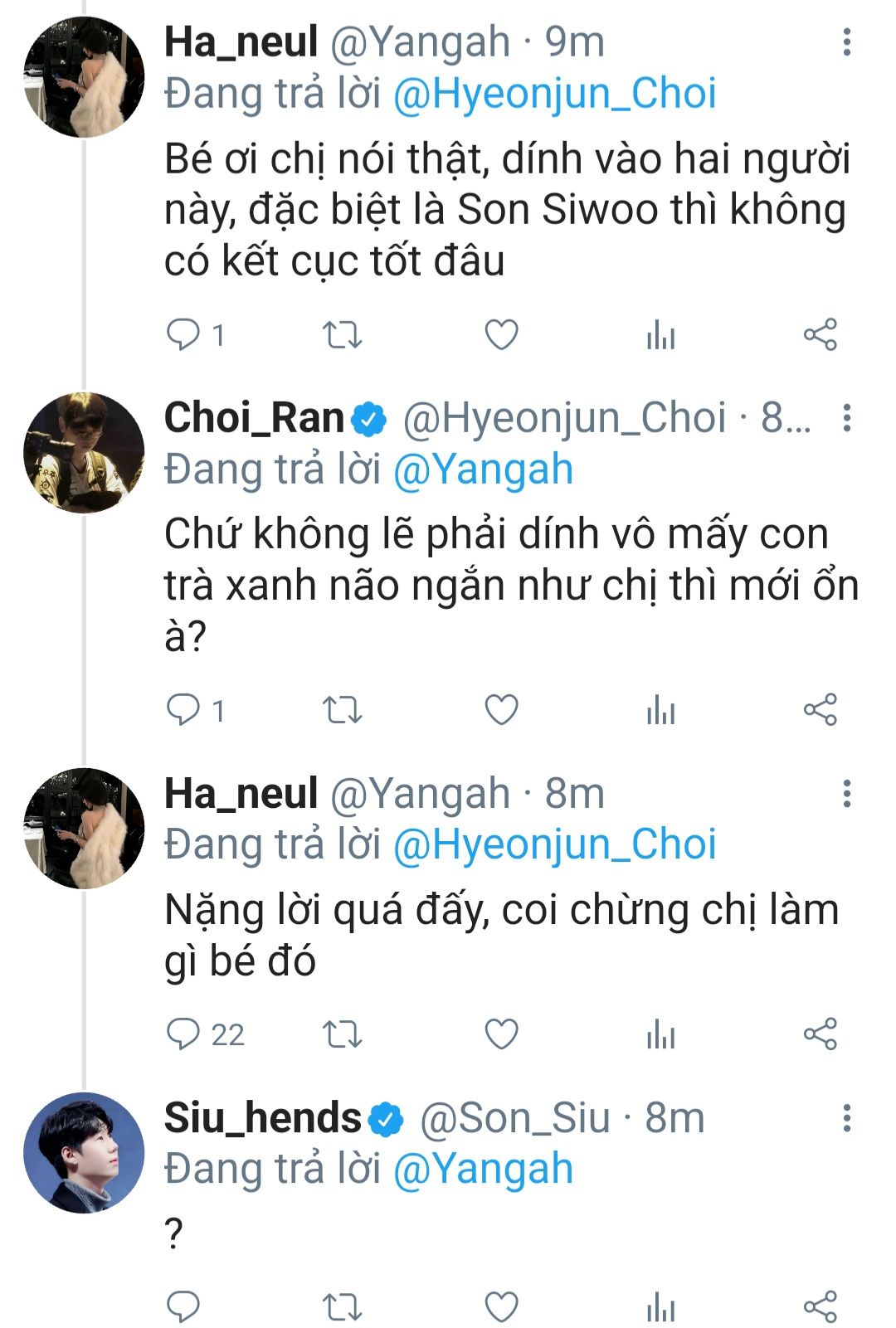The height and width of the screenshot is (1328, 896).
Task: Open replies on tweet with 22 comments
Action: 183,1034
